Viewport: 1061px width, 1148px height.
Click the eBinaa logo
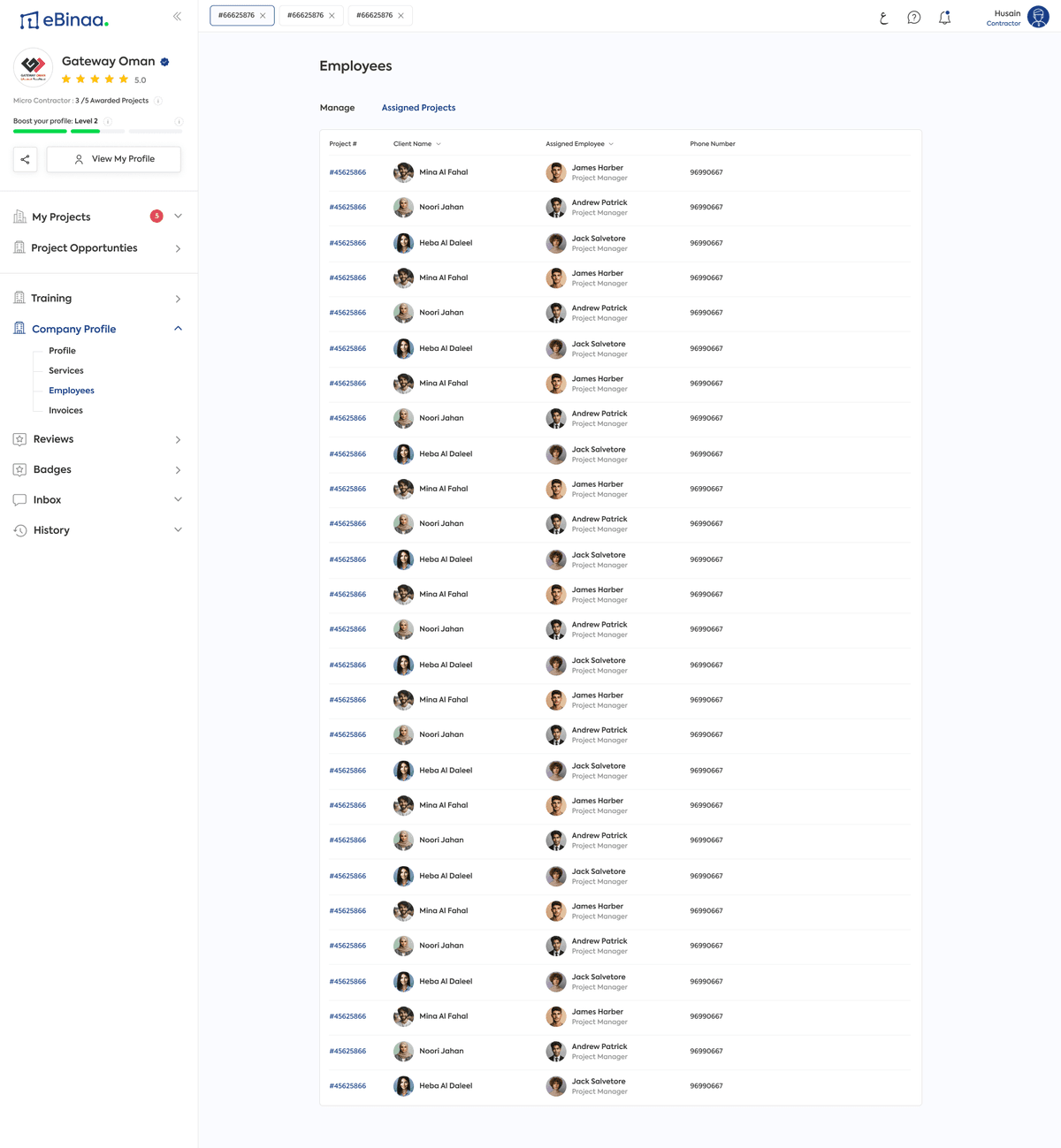tap(64, 19)
